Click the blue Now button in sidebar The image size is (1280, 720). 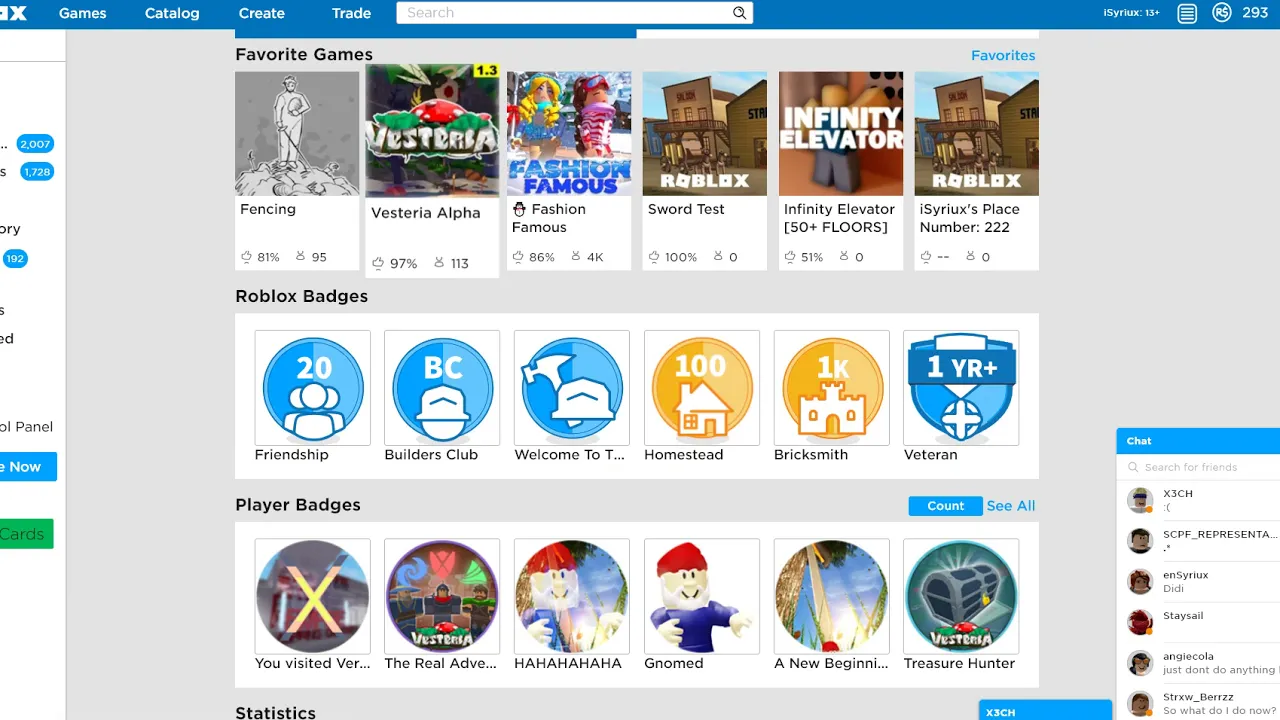28,467
